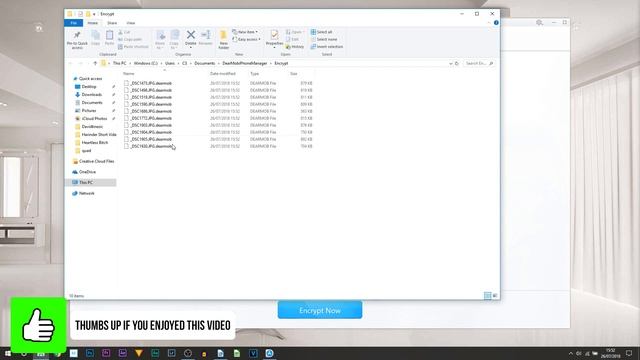Click DearMobiPhoneManager in the breadcrumb path
Viewport: 640px width, 360px height.
coord(244,63)
